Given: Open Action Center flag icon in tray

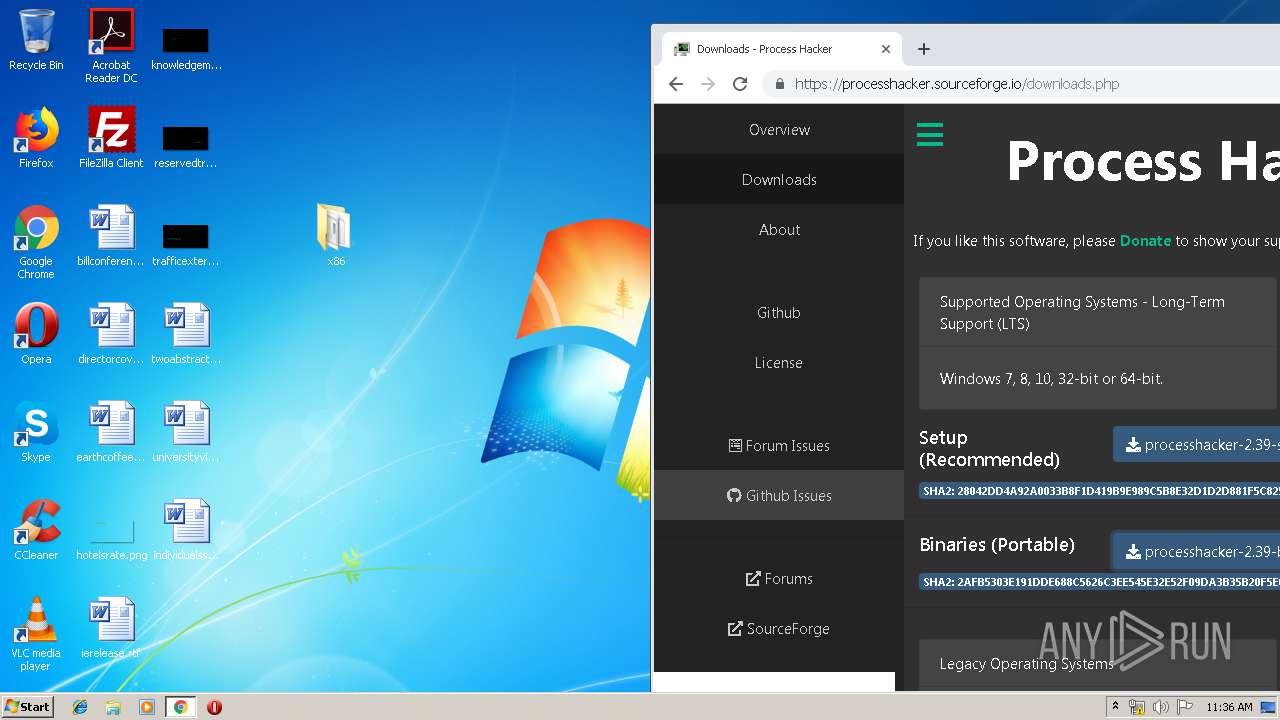Looking at the screenshot, I should point(1183,707).
